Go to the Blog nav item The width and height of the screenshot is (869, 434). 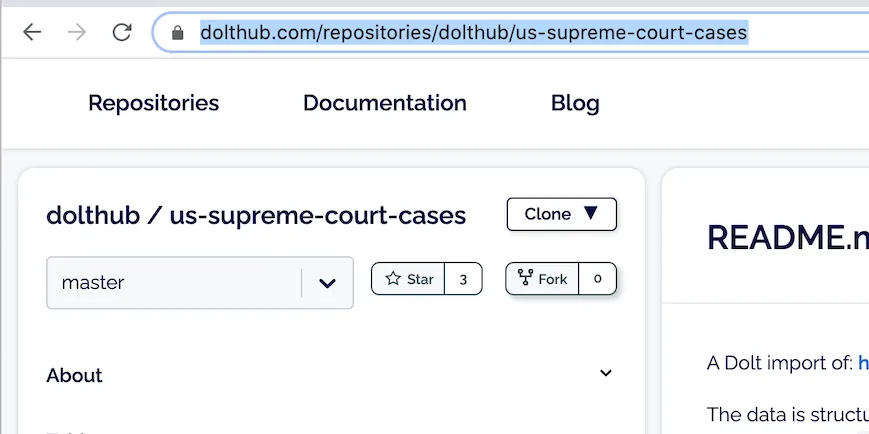click(575, 103)
